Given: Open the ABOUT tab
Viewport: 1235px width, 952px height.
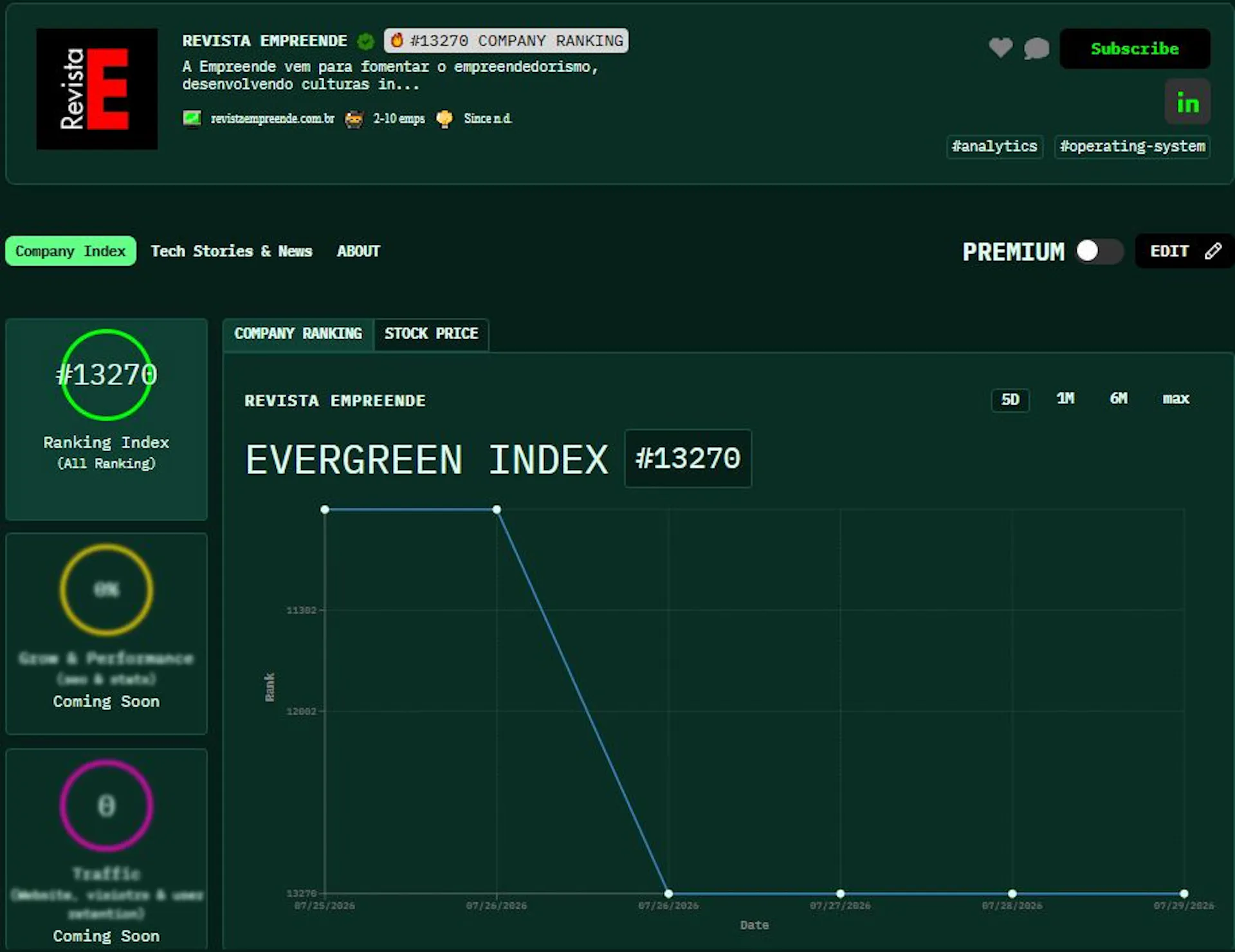Looking at the screenshot, I should click(358, 251).
